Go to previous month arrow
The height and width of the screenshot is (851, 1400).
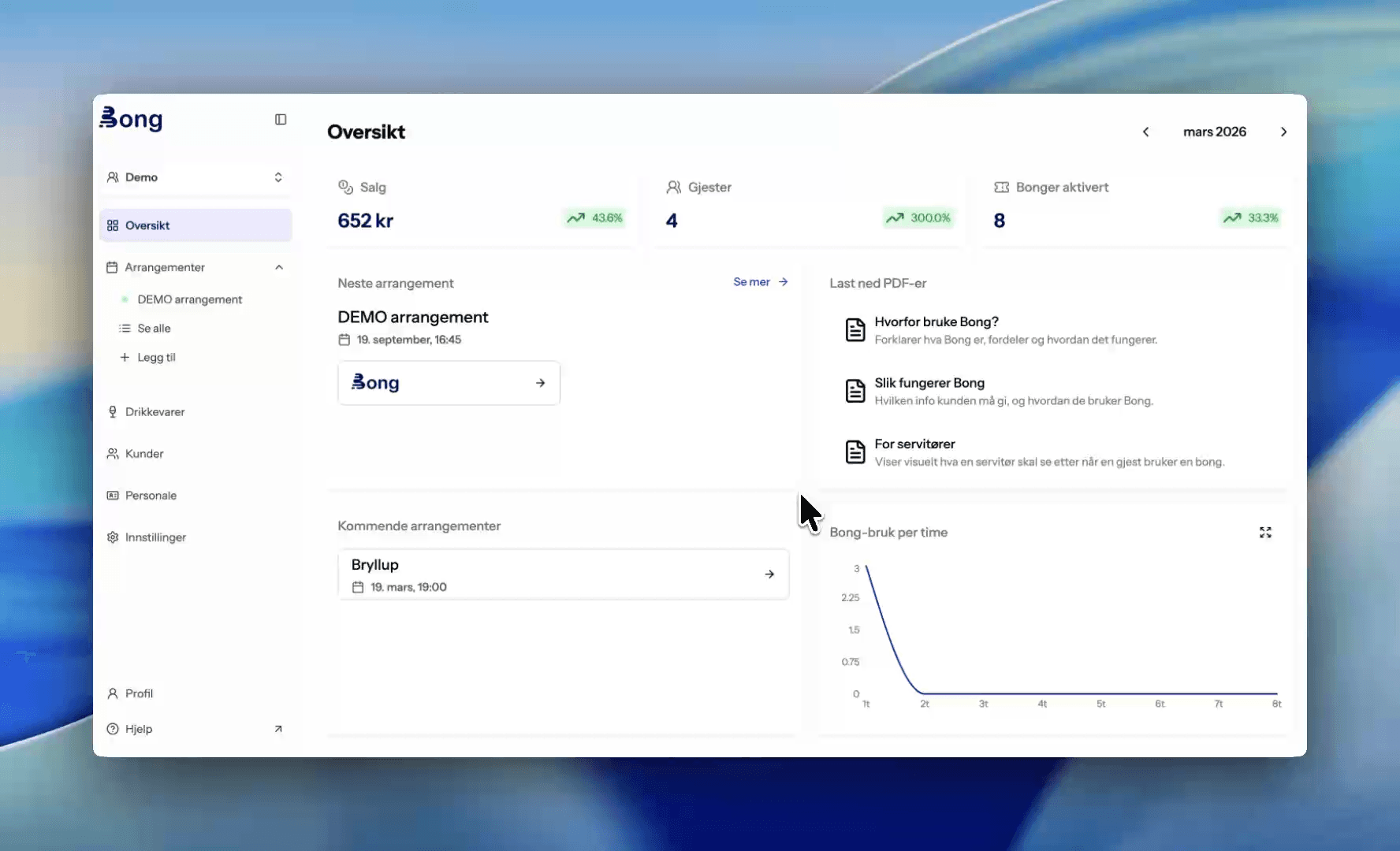tap(1145, 132)
